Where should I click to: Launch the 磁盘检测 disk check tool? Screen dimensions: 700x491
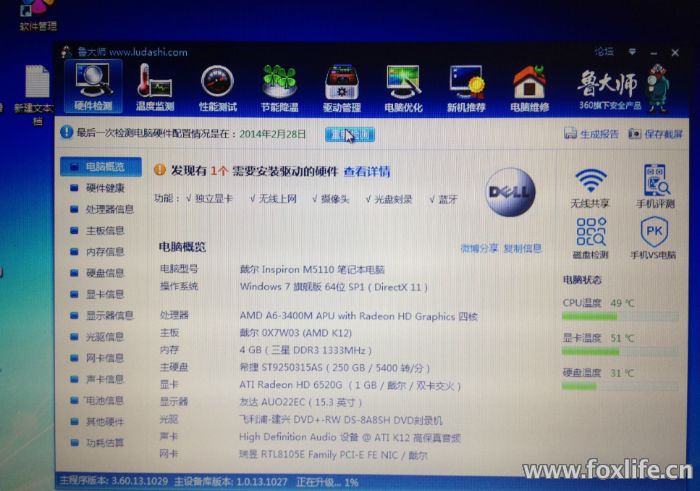pos(590,238)
